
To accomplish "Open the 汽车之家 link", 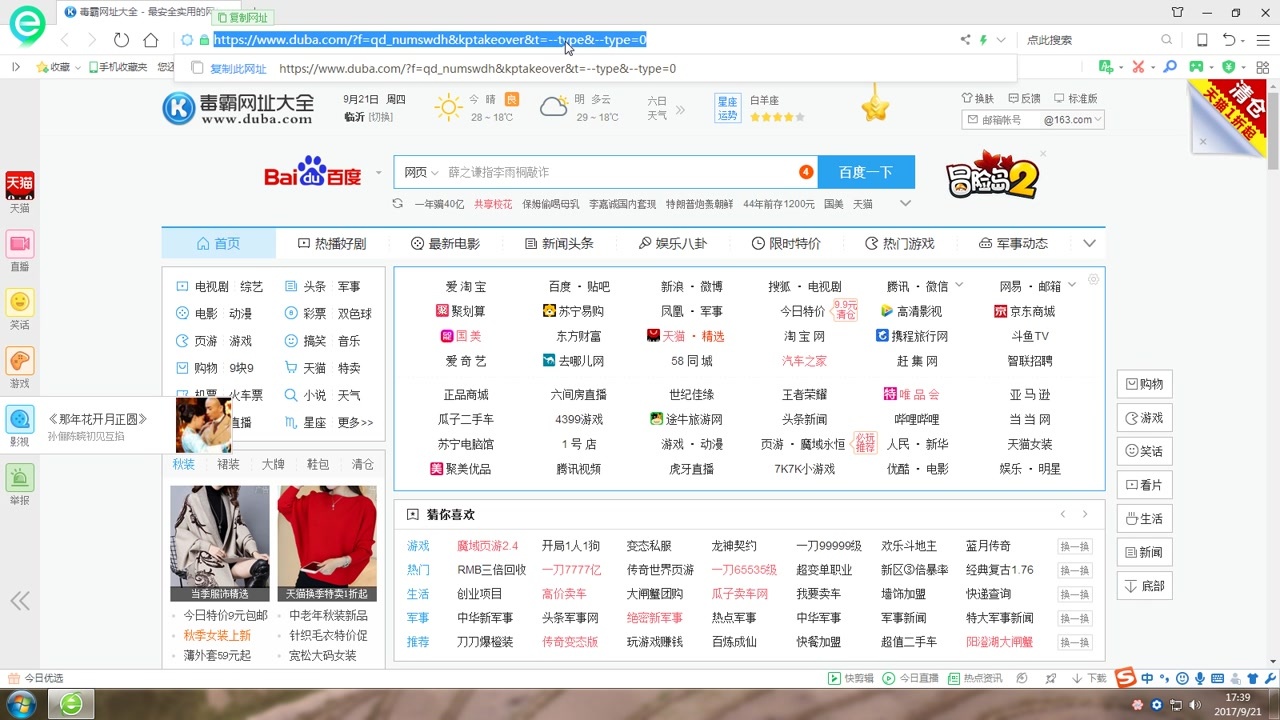I will pyautogui.click(x=804, y=361).
